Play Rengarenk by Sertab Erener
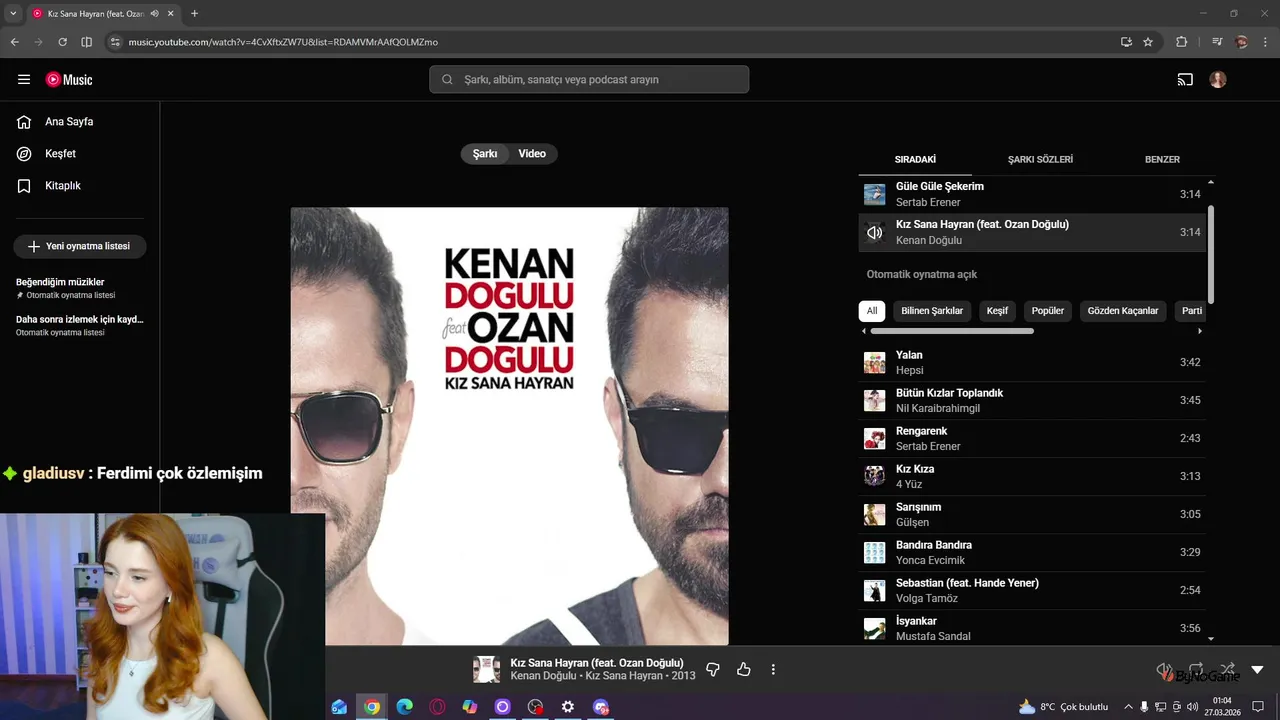 point(1032,438)
